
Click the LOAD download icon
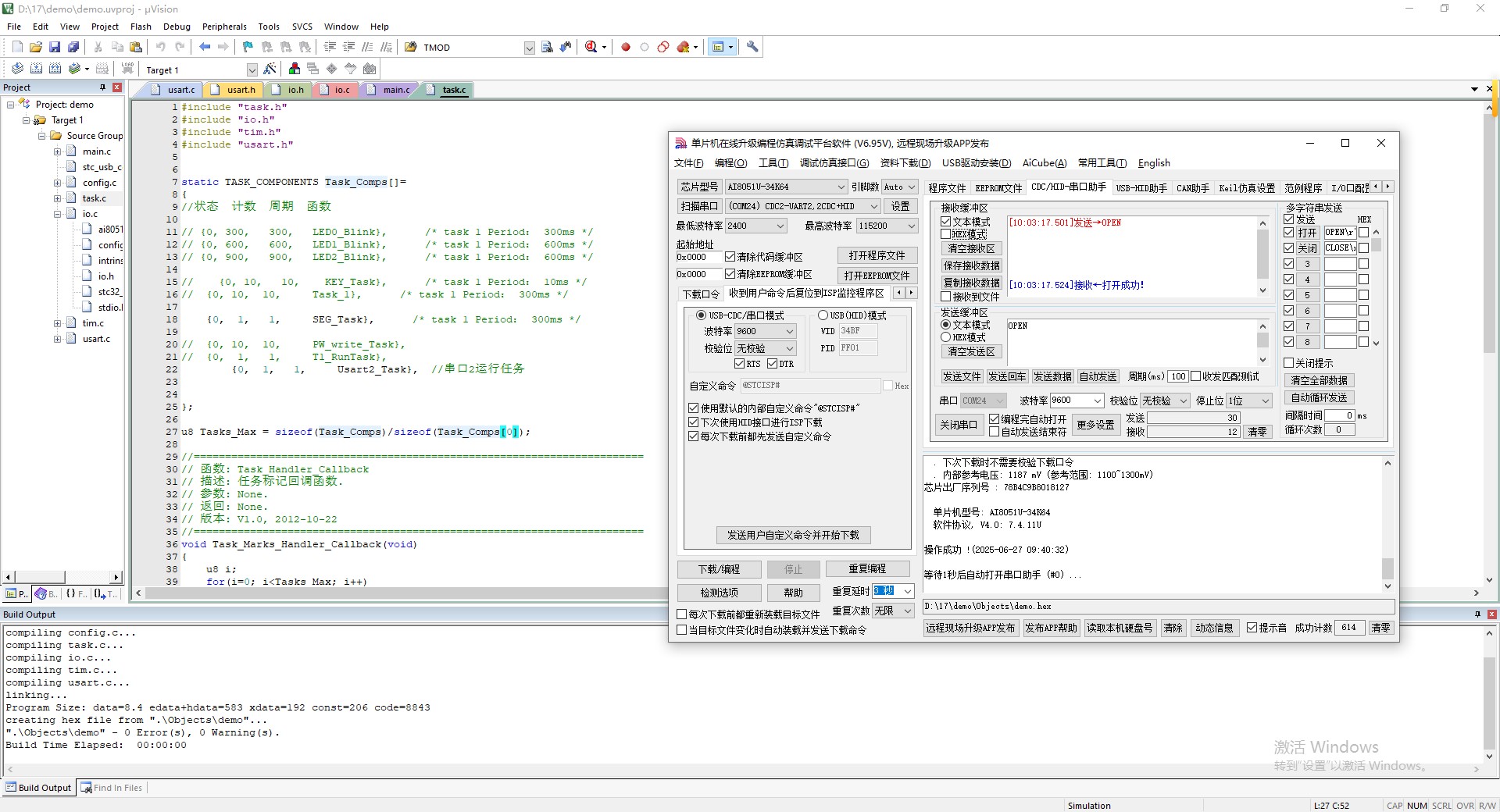coord(127,69)
